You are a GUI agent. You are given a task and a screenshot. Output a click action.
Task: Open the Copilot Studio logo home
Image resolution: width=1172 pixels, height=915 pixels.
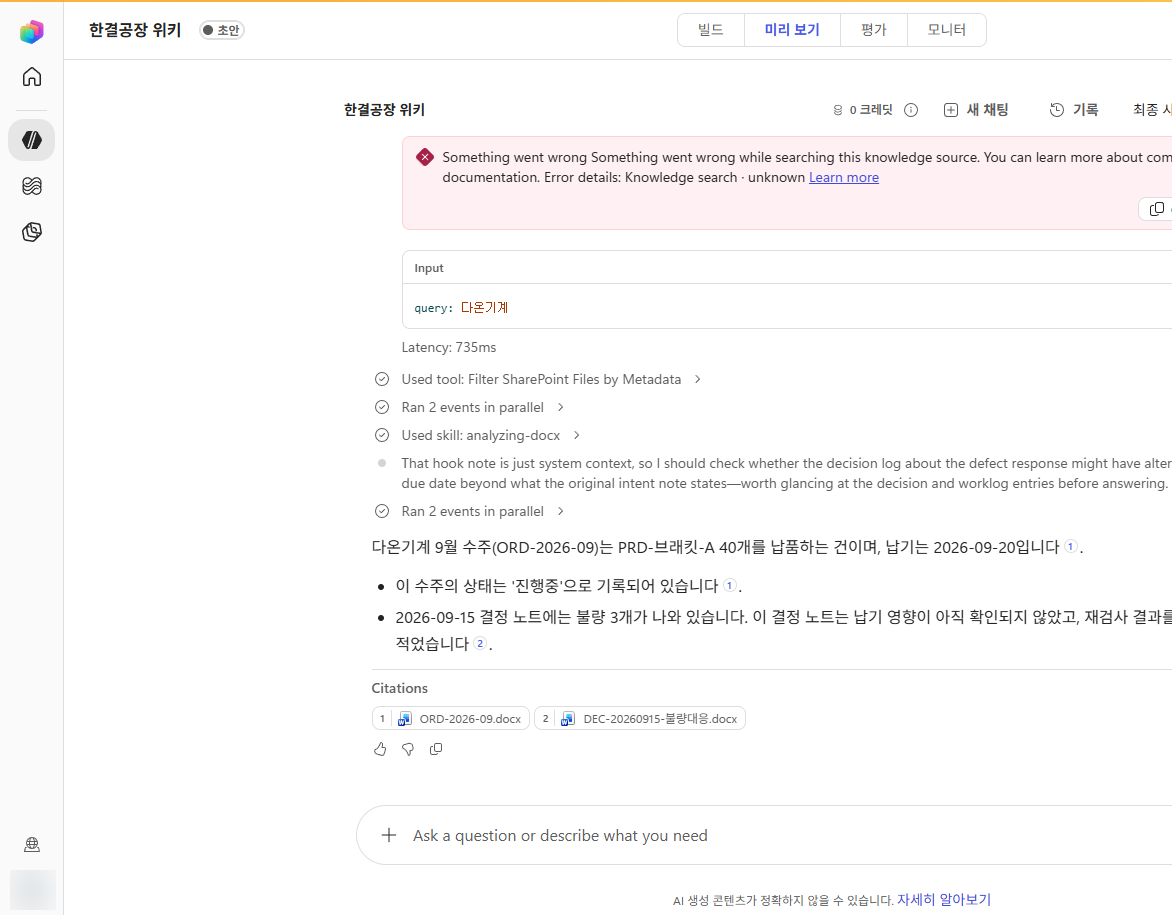click(x=31, y=31)
